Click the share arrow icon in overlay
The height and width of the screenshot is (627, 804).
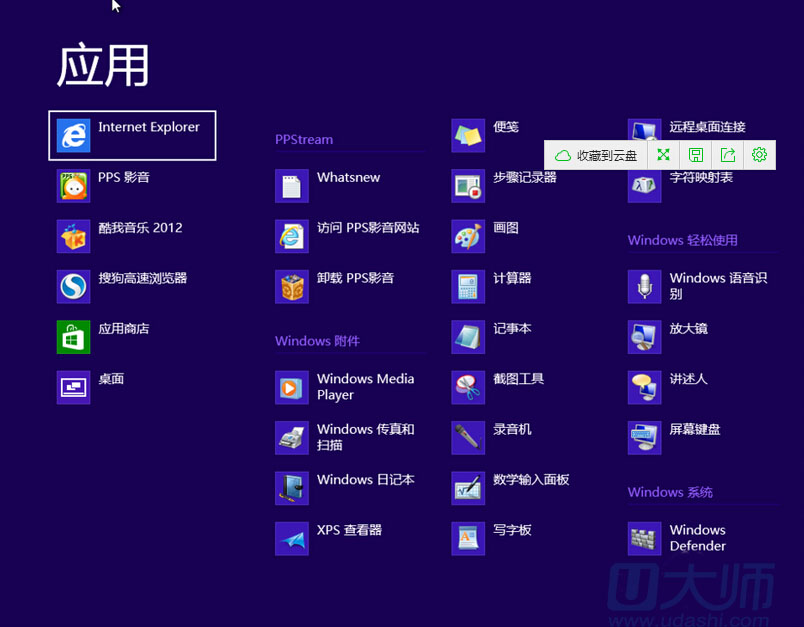click(727, 155)
